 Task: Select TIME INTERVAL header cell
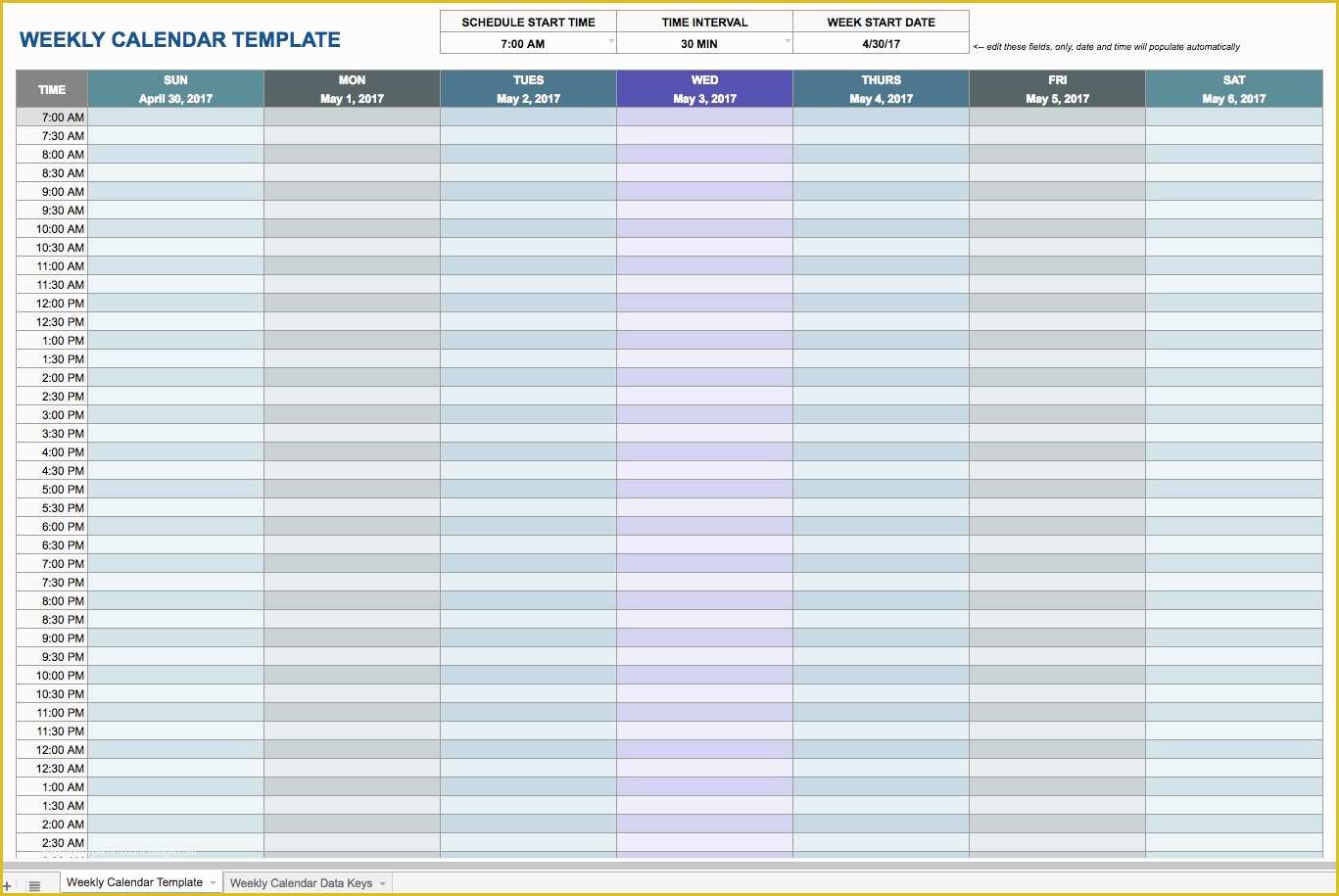pyautogui.click(x=704, y=22)
